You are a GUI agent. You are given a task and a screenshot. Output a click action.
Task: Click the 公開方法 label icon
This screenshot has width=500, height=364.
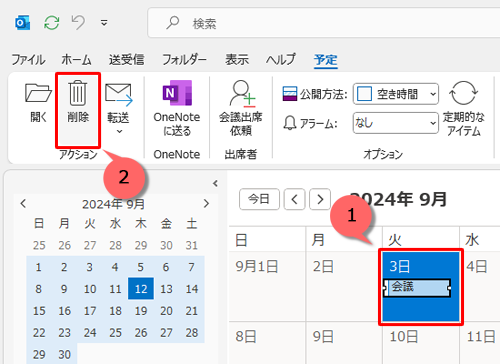click(x=290, y=94)
